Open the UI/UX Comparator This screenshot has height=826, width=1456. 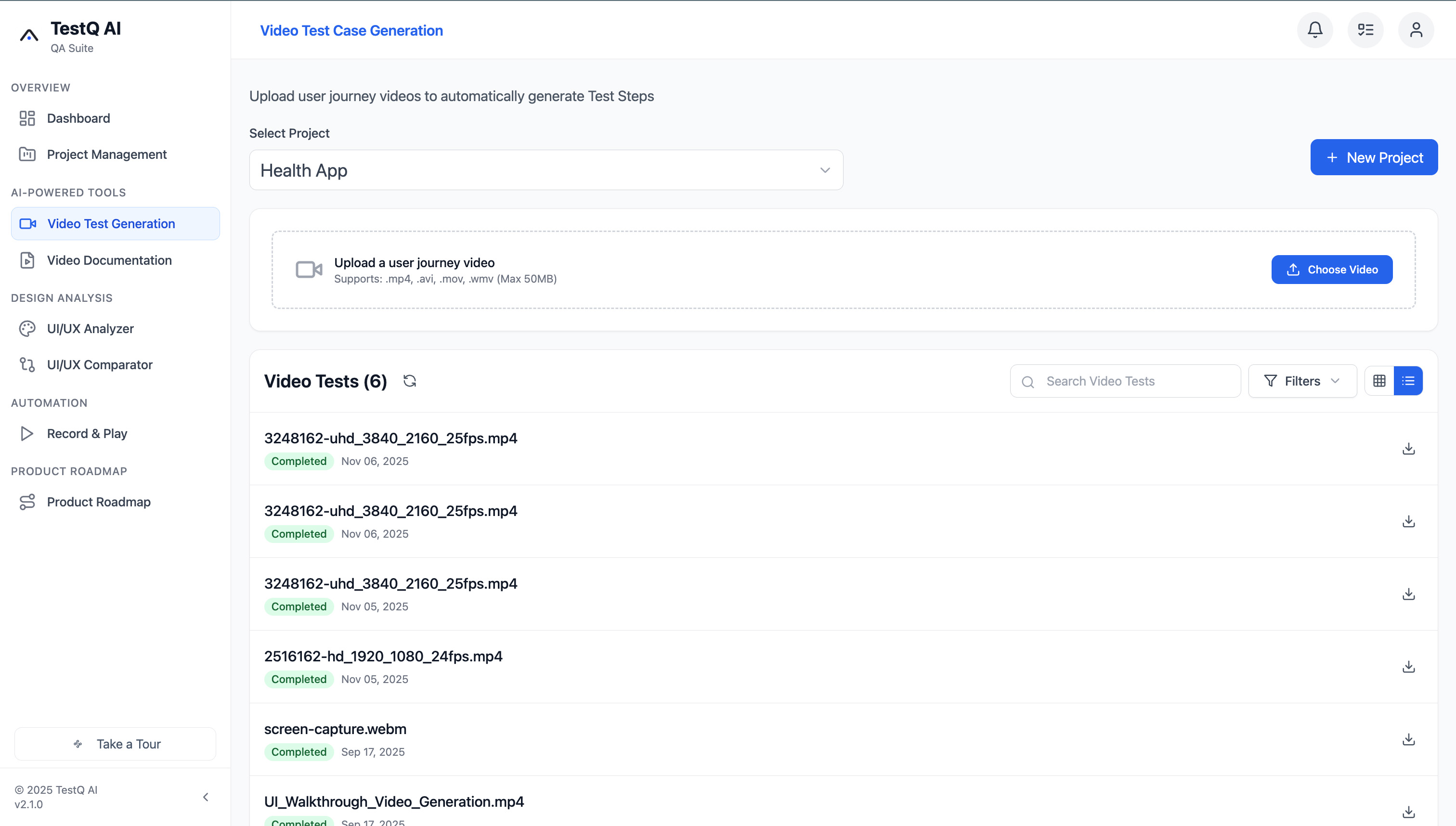(99, 365)
